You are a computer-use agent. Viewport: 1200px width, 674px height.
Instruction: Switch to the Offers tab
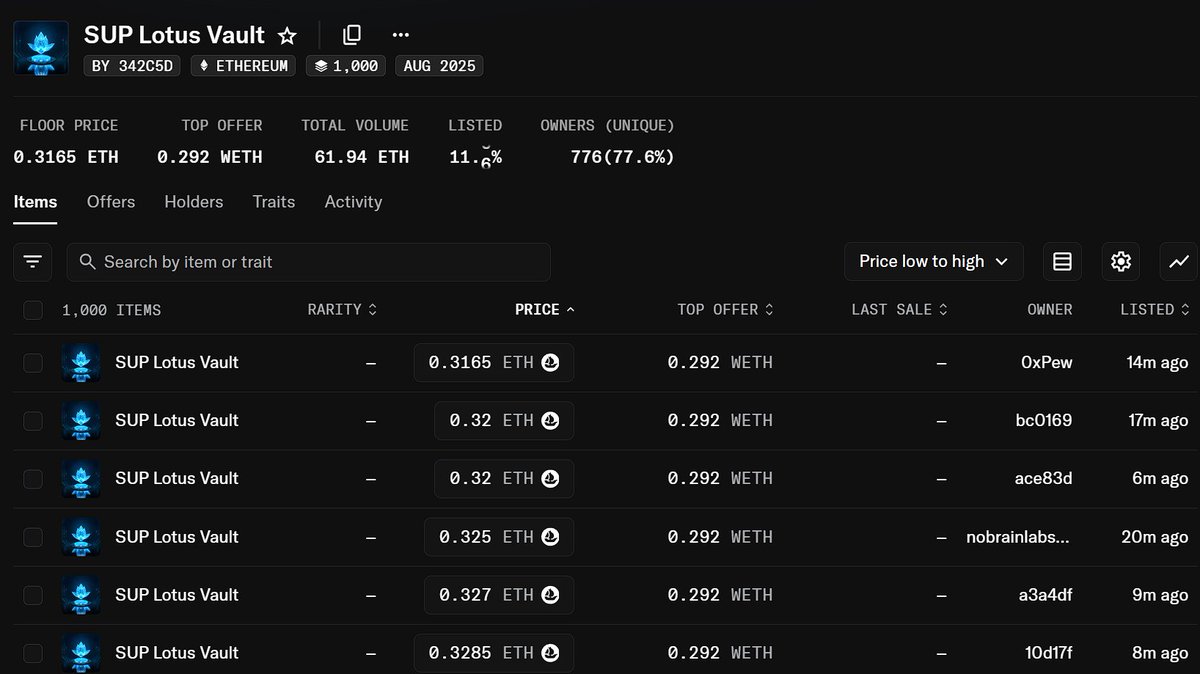110,202
